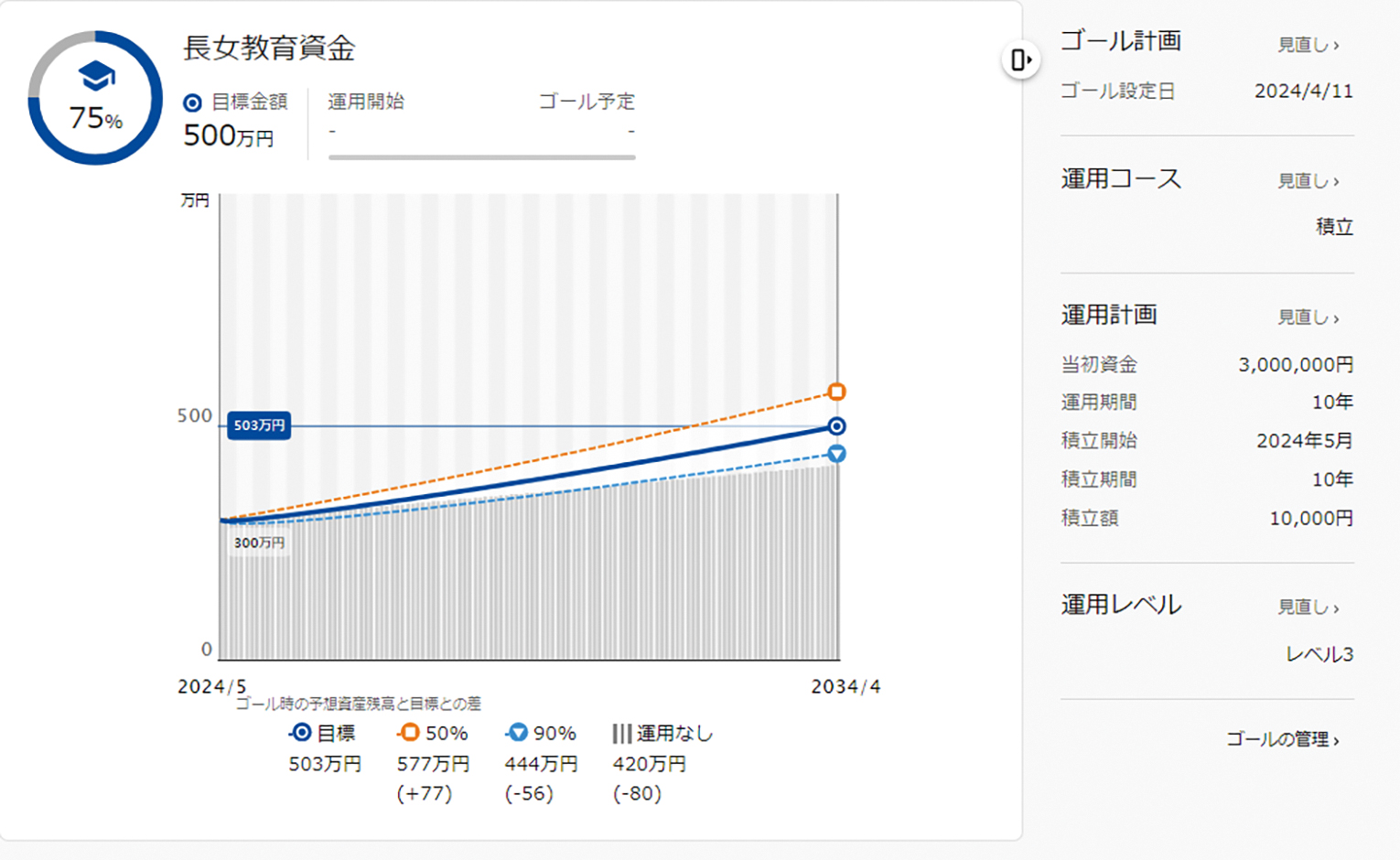Click 見直し next to ゴール計画
Screen dimensions: 1400x860
[x=1304, y=42]
